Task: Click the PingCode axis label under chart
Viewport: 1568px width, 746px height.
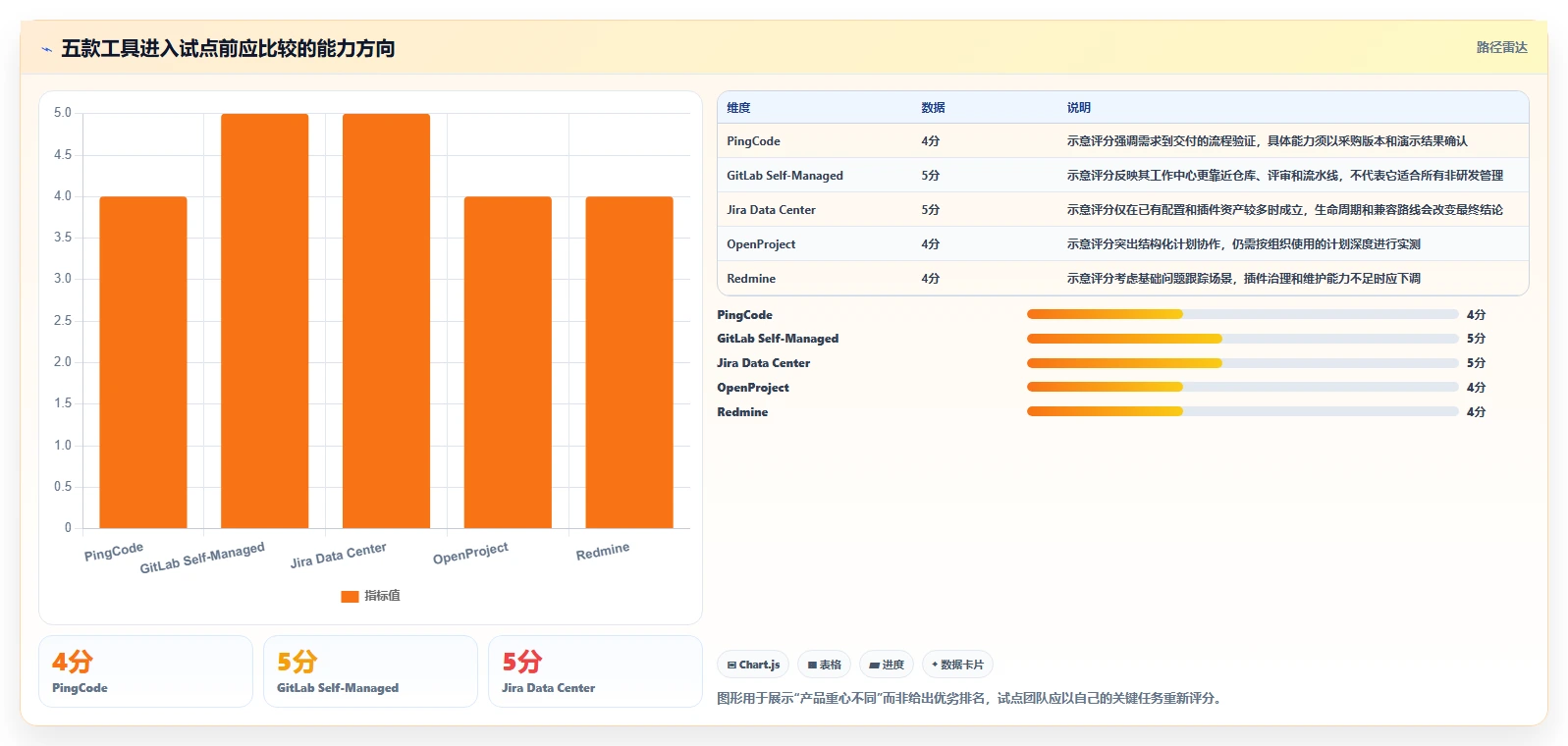Action: coord(114,552)
